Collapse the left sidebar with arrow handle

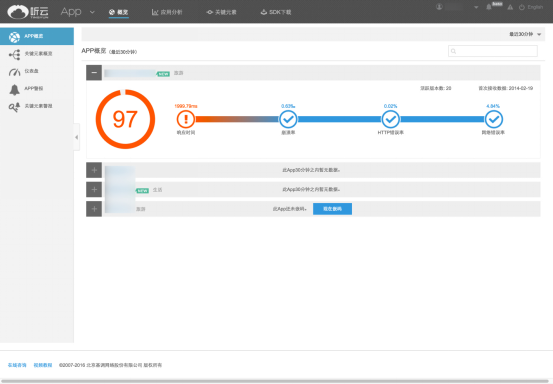[77, 137]
